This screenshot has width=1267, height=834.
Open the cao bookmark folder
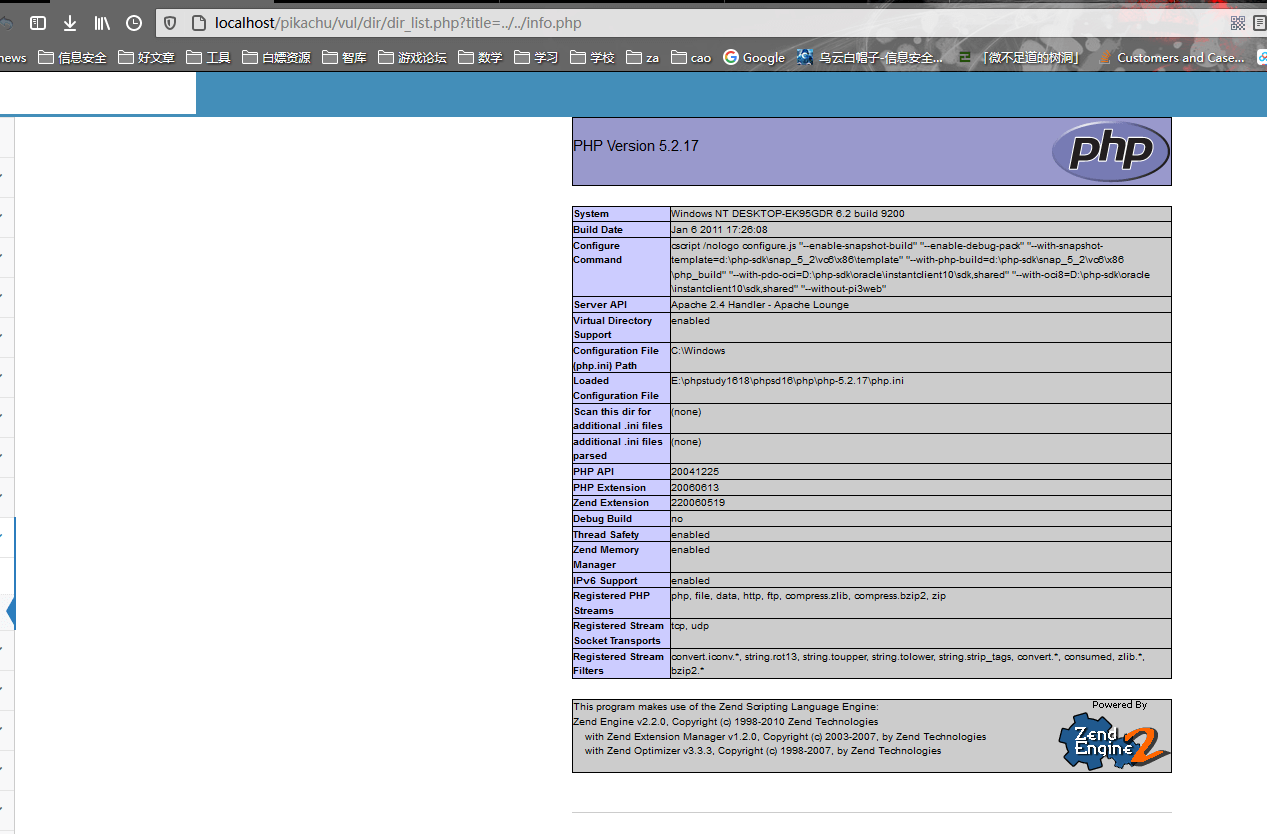coord(691,58)
